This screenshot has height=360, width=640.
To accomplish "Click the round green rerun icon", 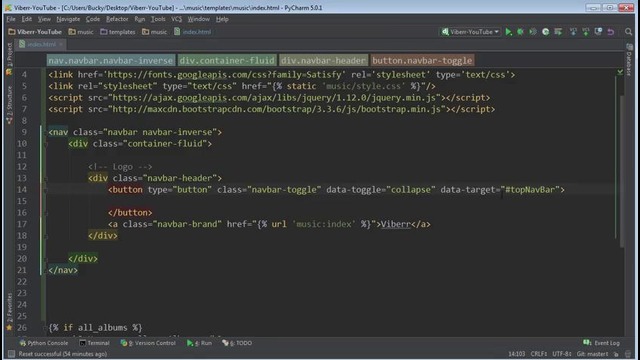I will click(x=545, y=32).
